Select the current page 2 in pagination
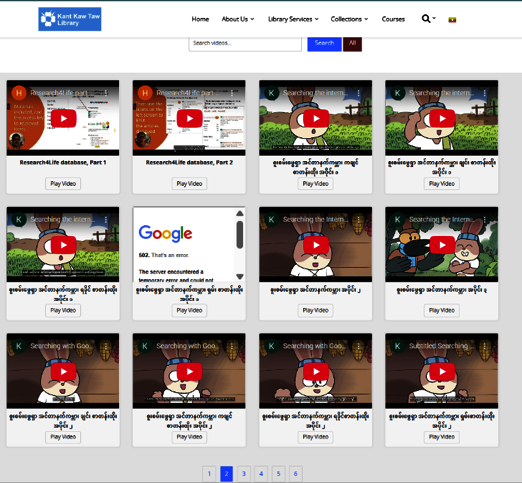522x483 pixels. point(227,473)
